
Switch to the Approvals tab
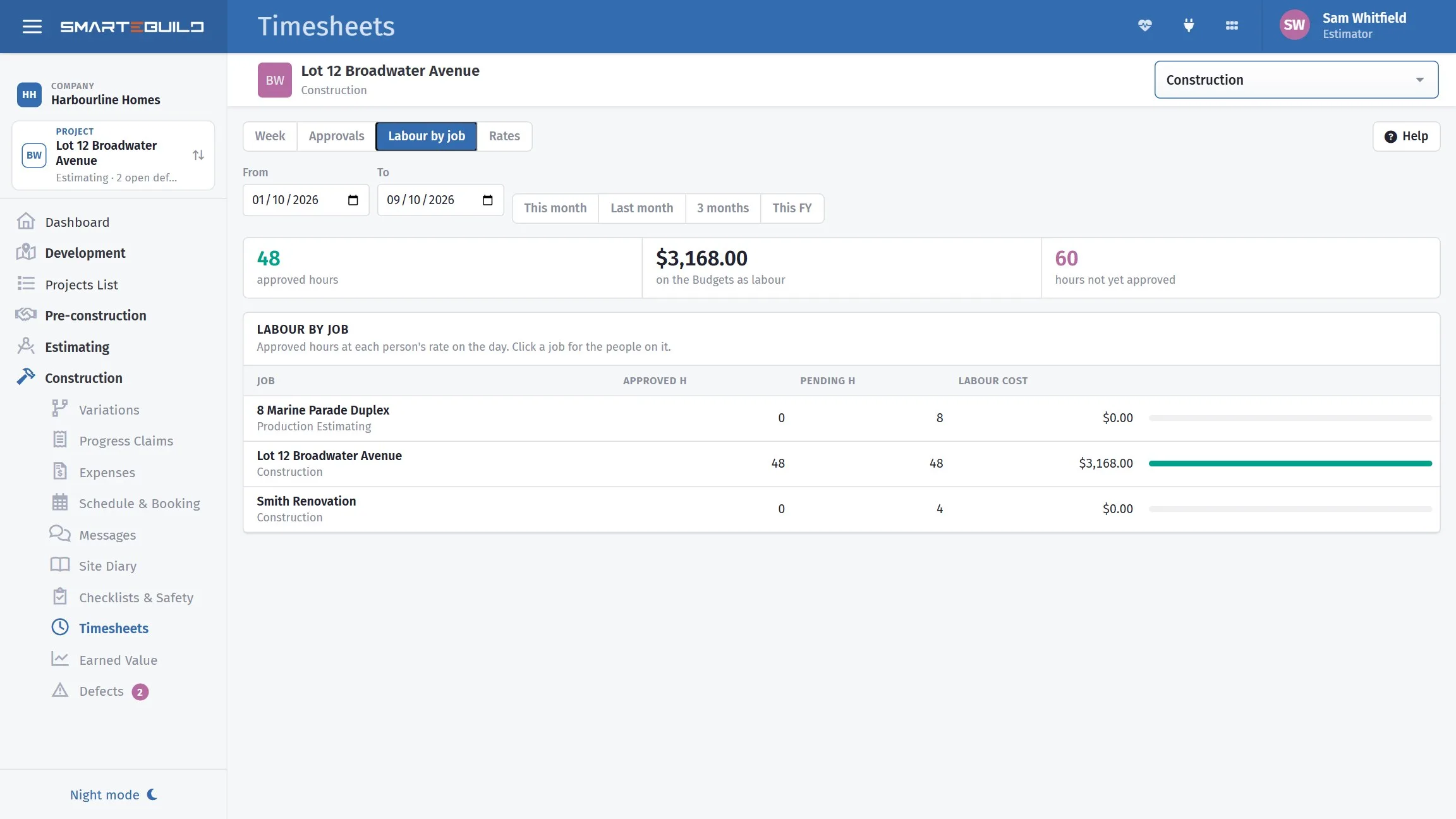click(336, 136)
